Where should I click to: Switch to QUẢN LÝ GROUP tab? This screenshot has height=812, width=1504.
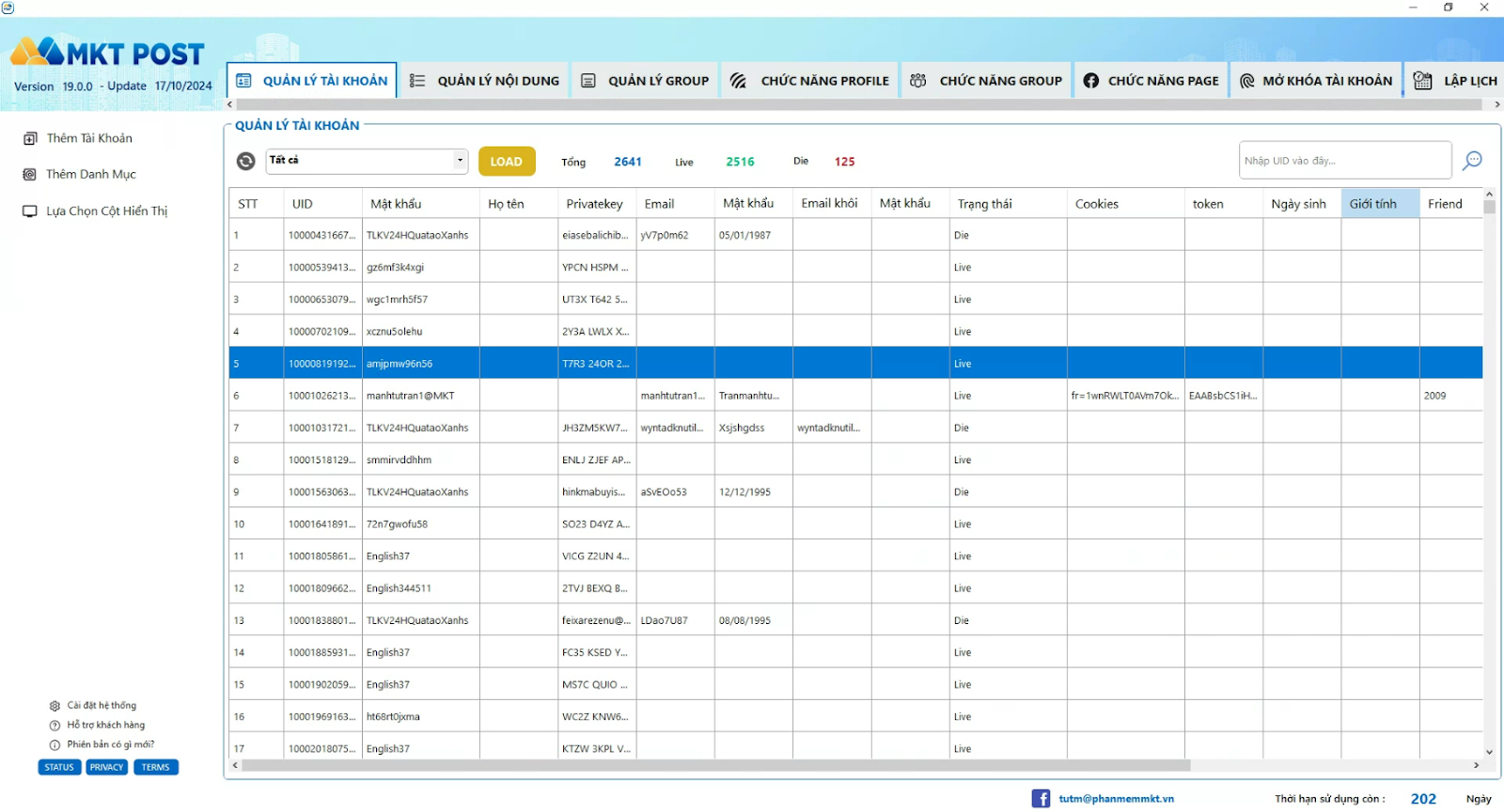click(x=645, y=81)
